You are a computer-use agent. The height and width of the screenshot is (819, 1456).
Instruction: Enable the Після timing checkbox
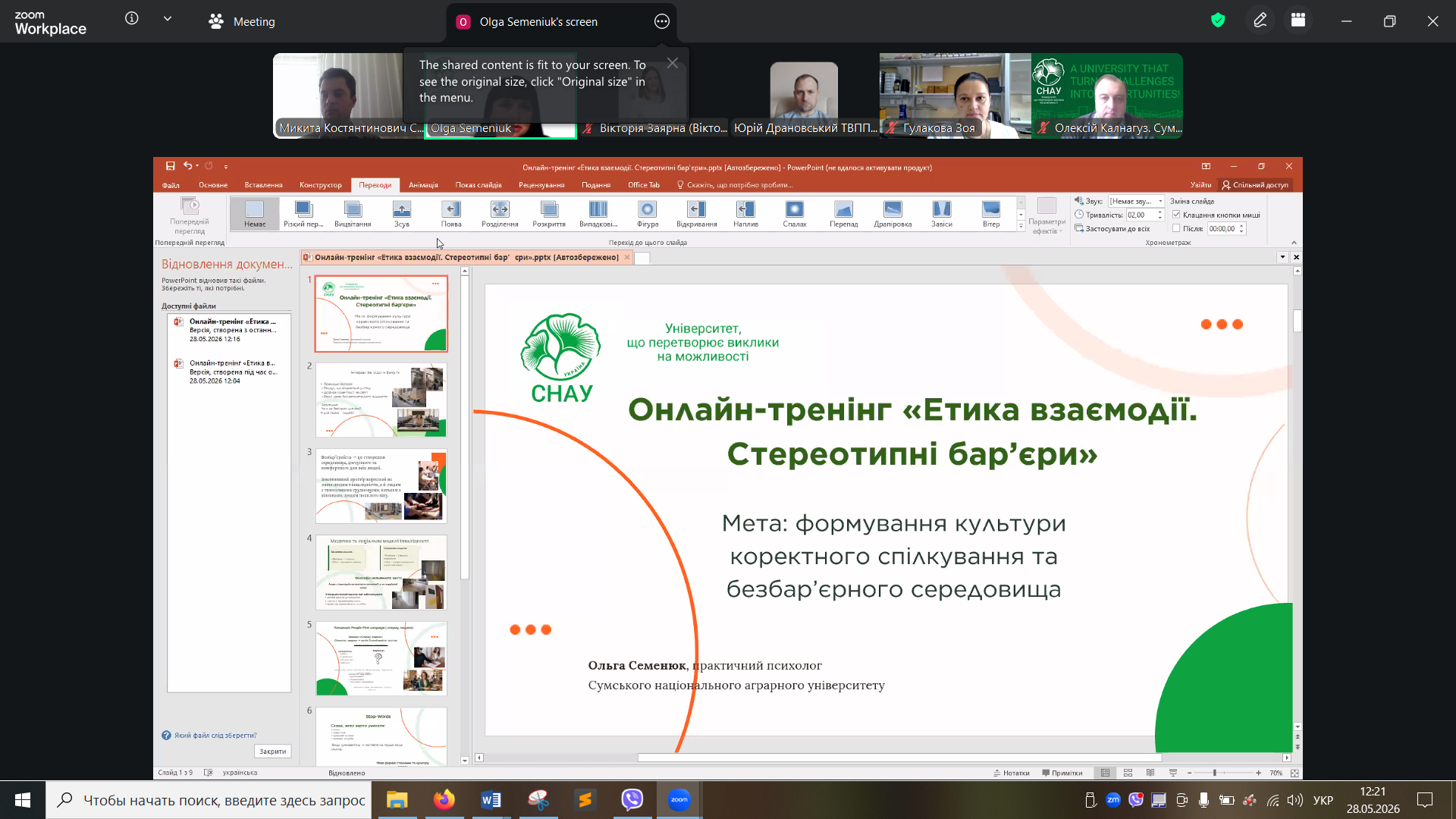pyautogui.click(x=1176, y=228)
